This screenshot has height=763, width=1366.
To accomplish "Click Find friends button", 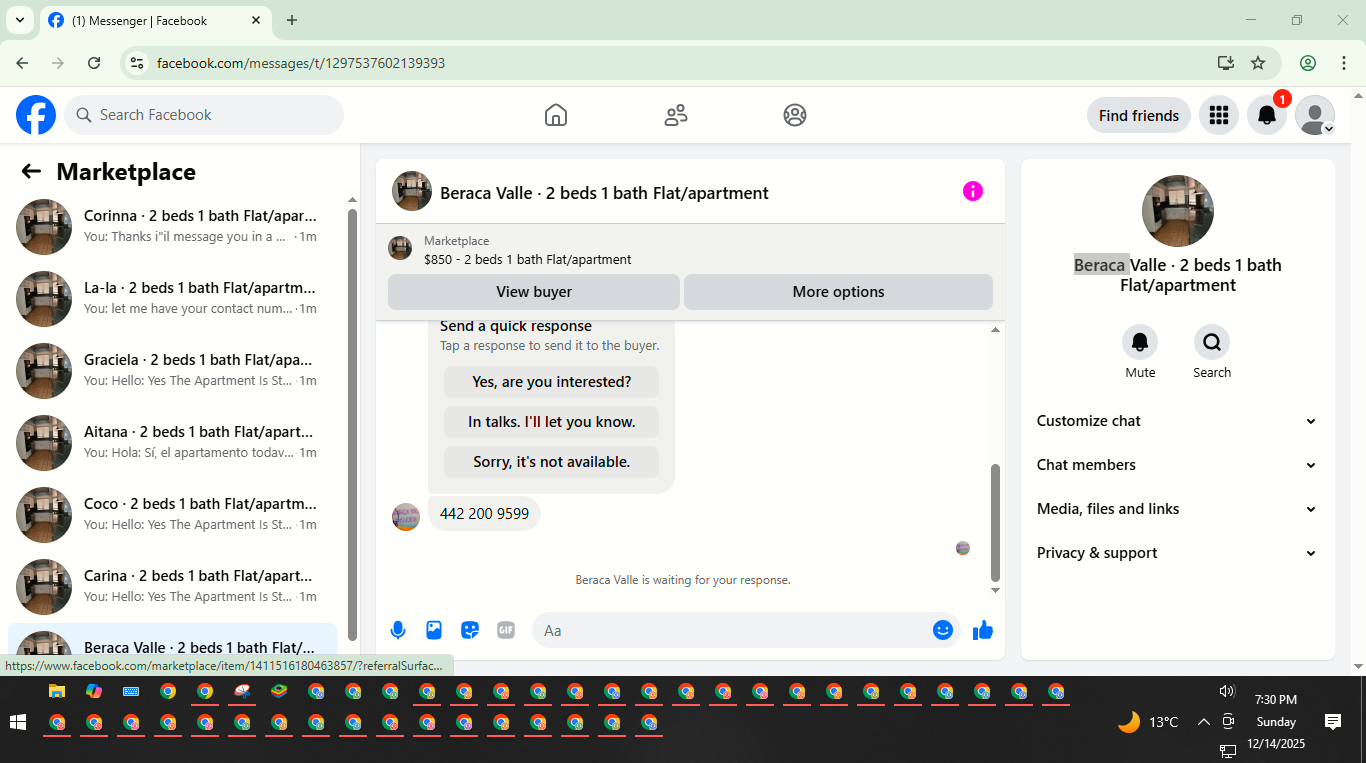I will coord(1139,115).
